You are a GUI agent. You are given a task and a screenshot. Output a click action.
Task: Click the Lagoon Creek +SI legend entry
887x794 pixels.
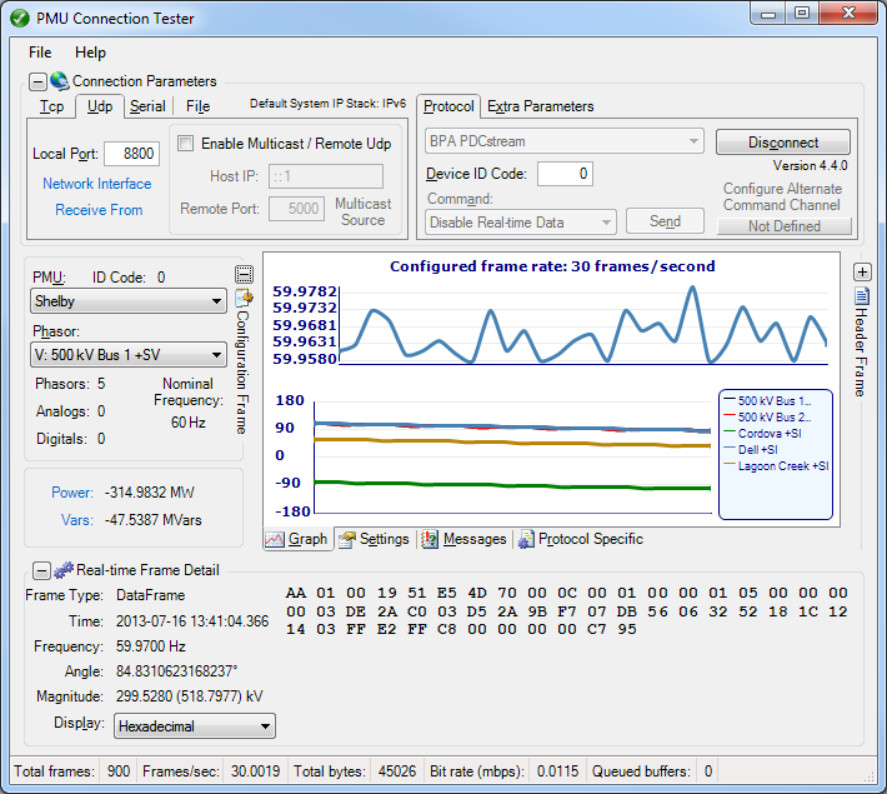pos(776,466)
